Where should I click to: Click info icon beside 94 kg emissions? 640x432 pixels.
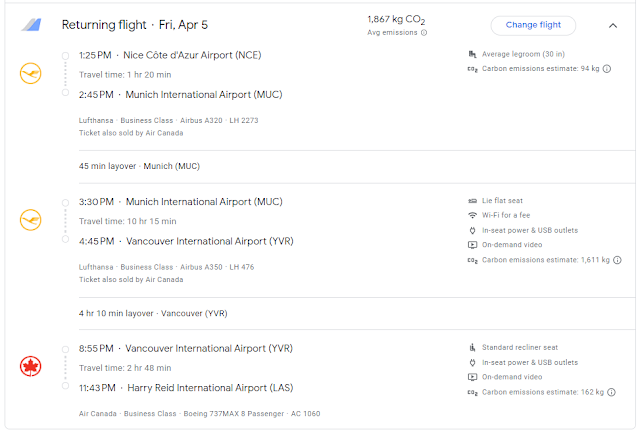click(607, 69)
